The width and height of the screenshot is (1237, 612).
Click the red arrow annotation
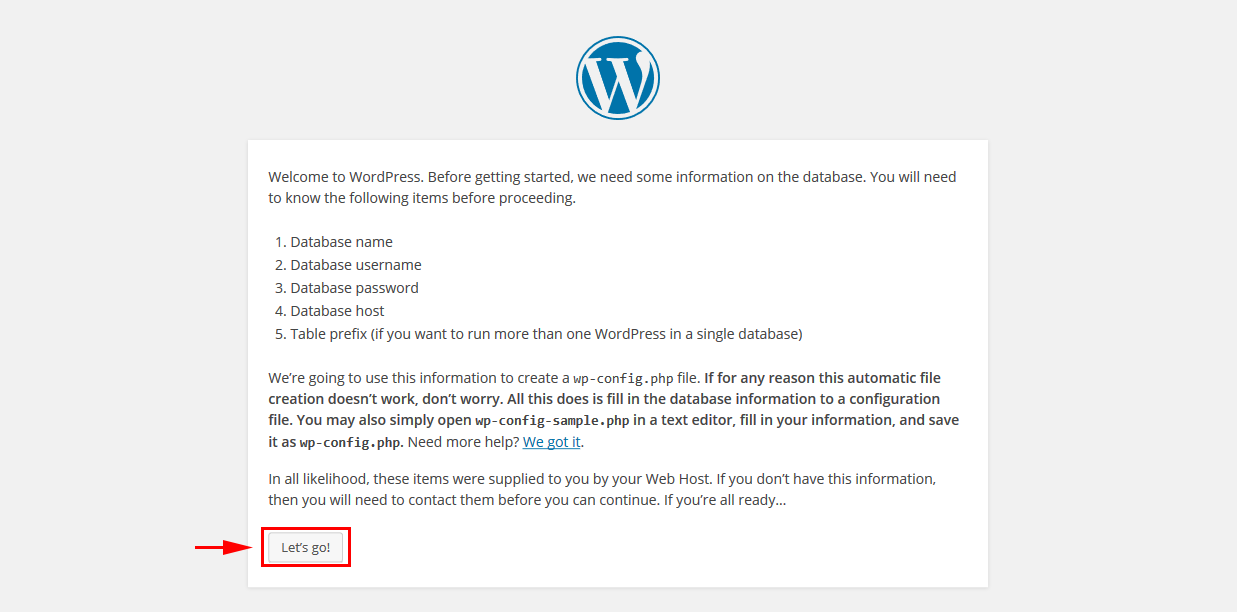[222, 547]
